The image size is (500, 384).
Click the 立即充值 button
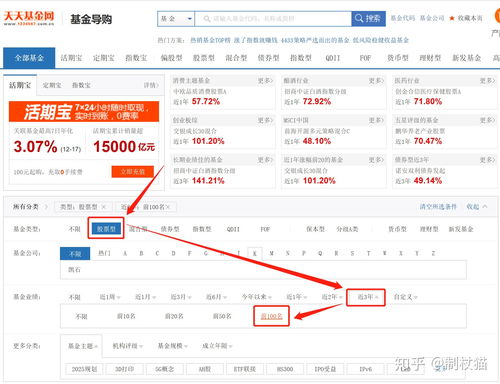(x=133, y=172)
